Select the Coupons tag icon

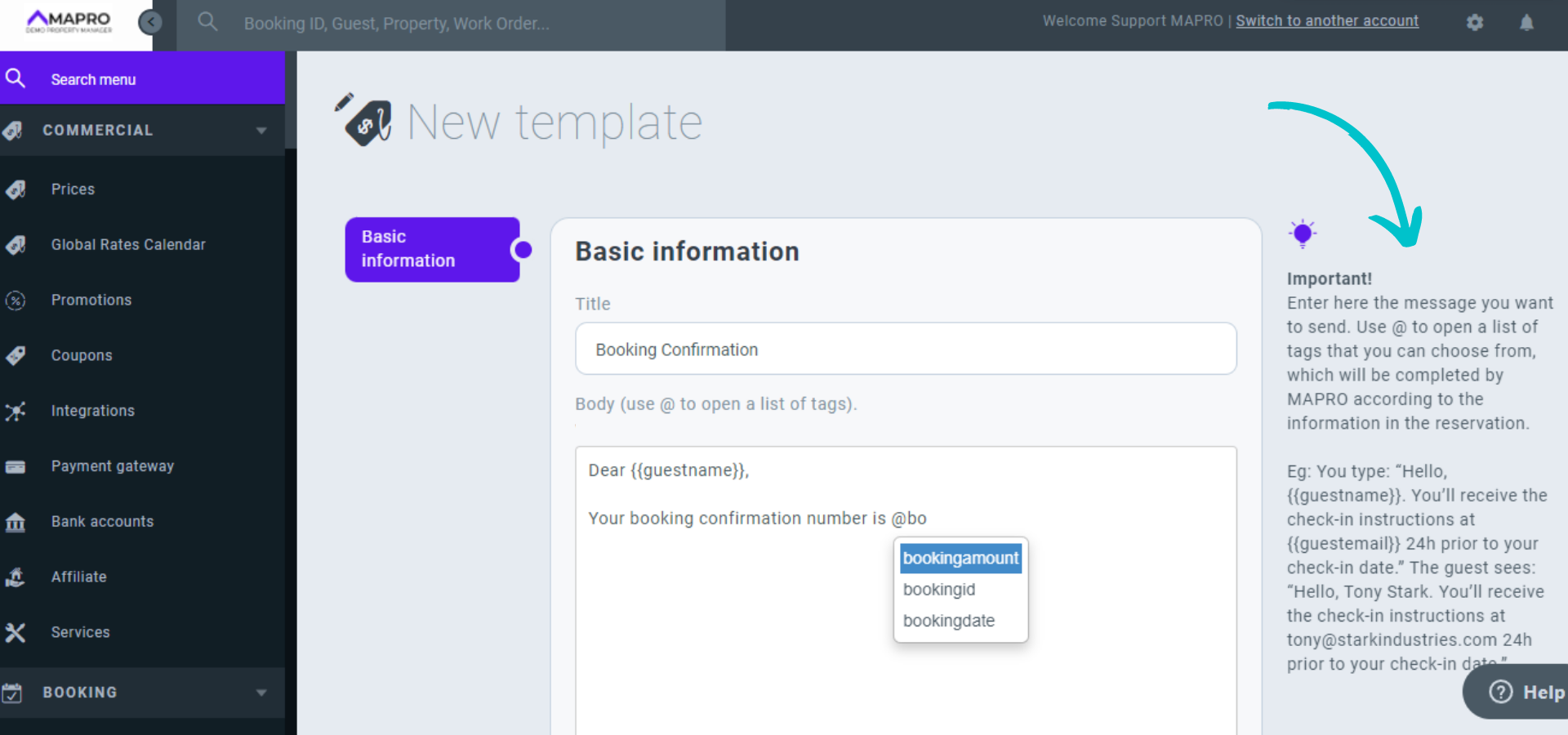coord(16,355)
